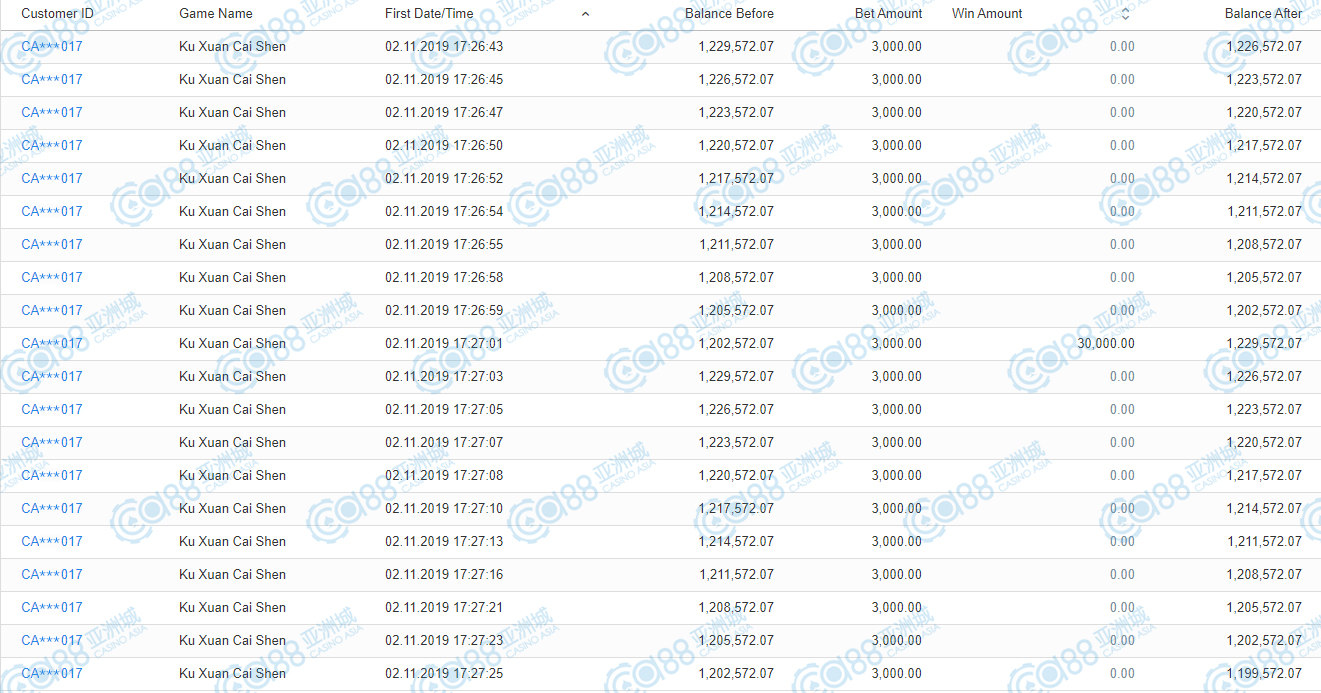Sort by the Customer ID column header
The height and width of the screenshot is (693, 1321).
(57, 14)
